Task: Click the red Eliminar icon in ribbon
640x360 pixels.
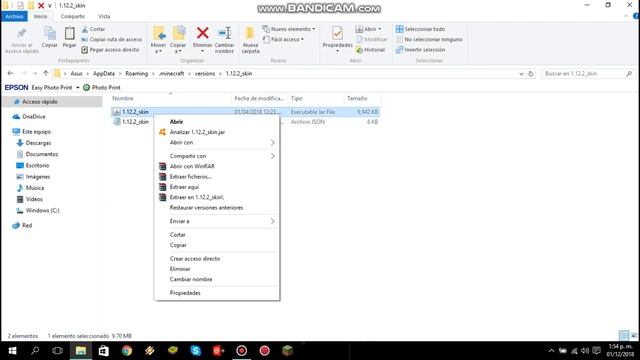Action: click(202, 33)
